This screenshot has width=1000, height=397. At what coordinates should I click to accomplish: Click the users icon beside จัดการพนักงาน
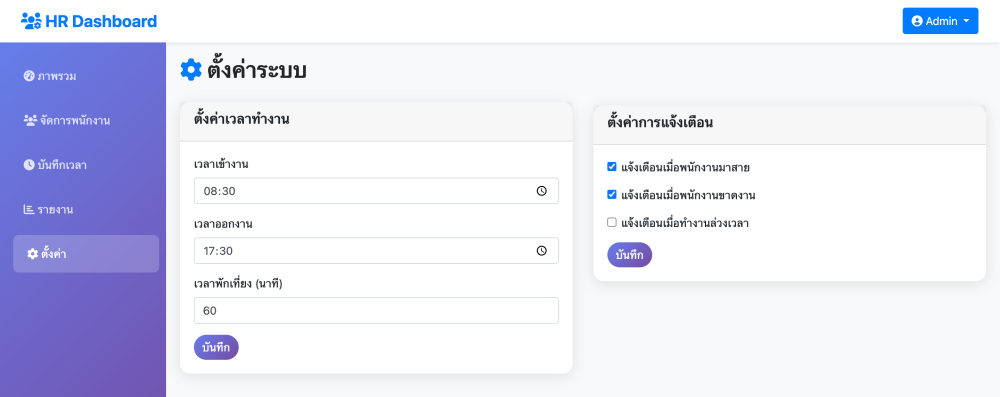coord(30,120)
